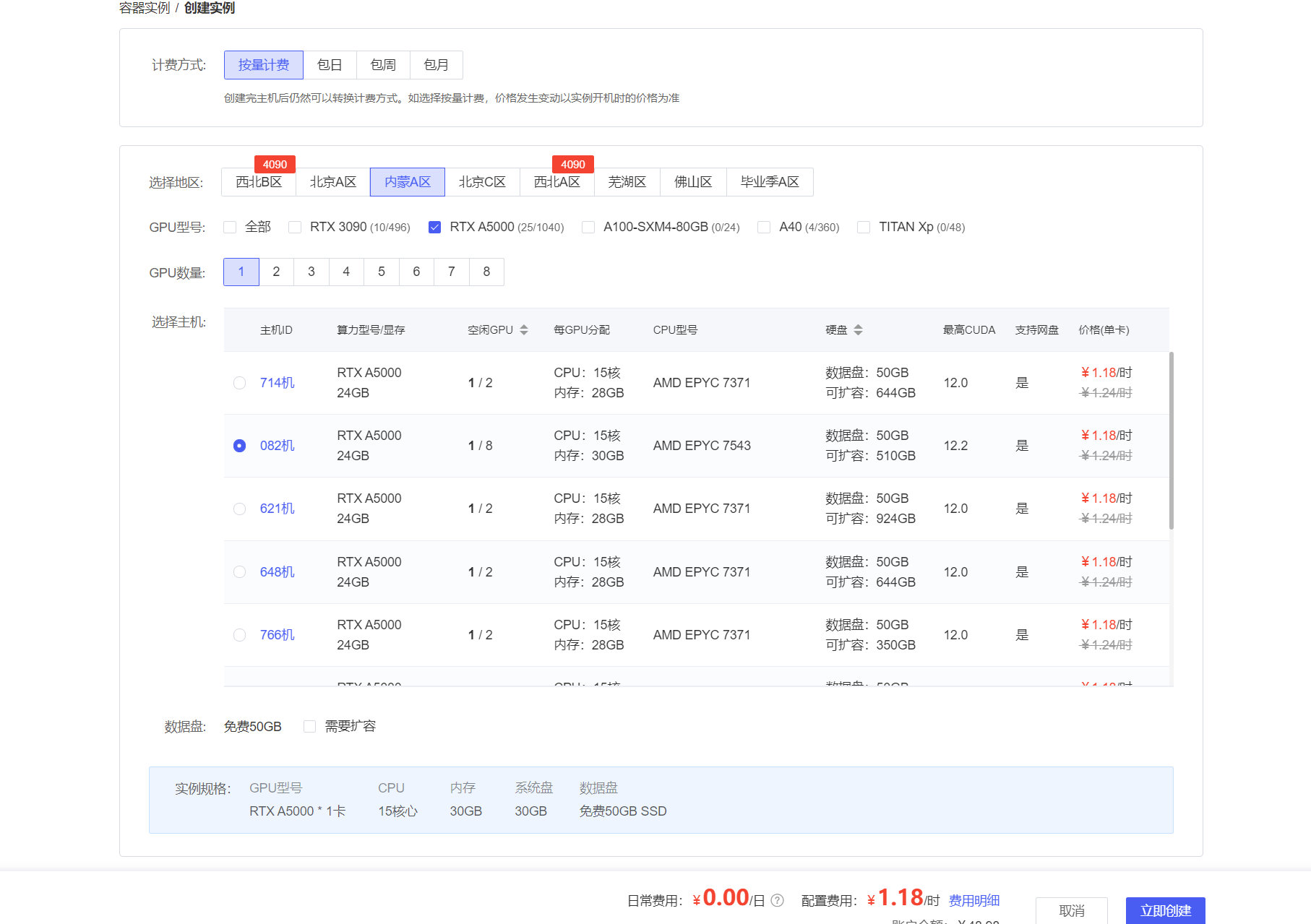Click the RTX A5000 * 1卡 spec value
The width and height of the screenshot is (1311, 924).
pos(298,811)
